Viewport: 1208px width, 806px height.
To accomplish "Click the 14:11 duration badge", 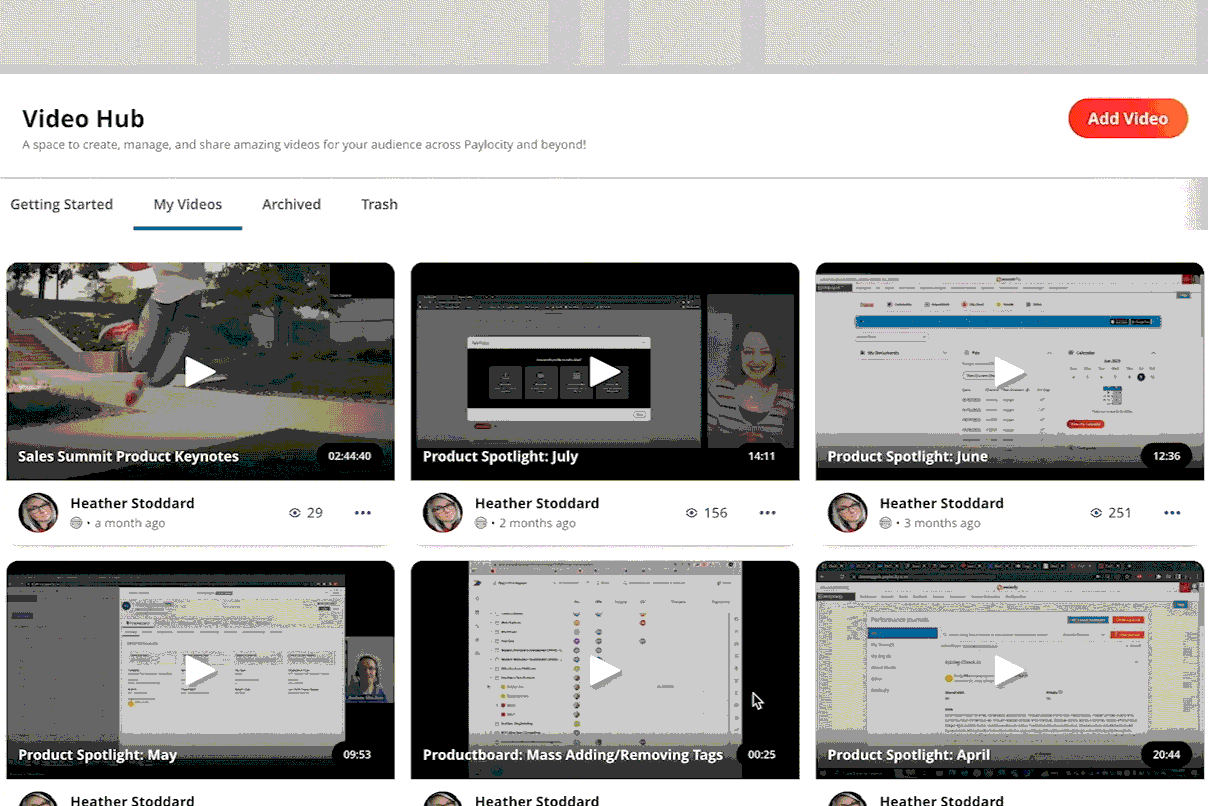I will pyautogui.click(x=762, y=456).
